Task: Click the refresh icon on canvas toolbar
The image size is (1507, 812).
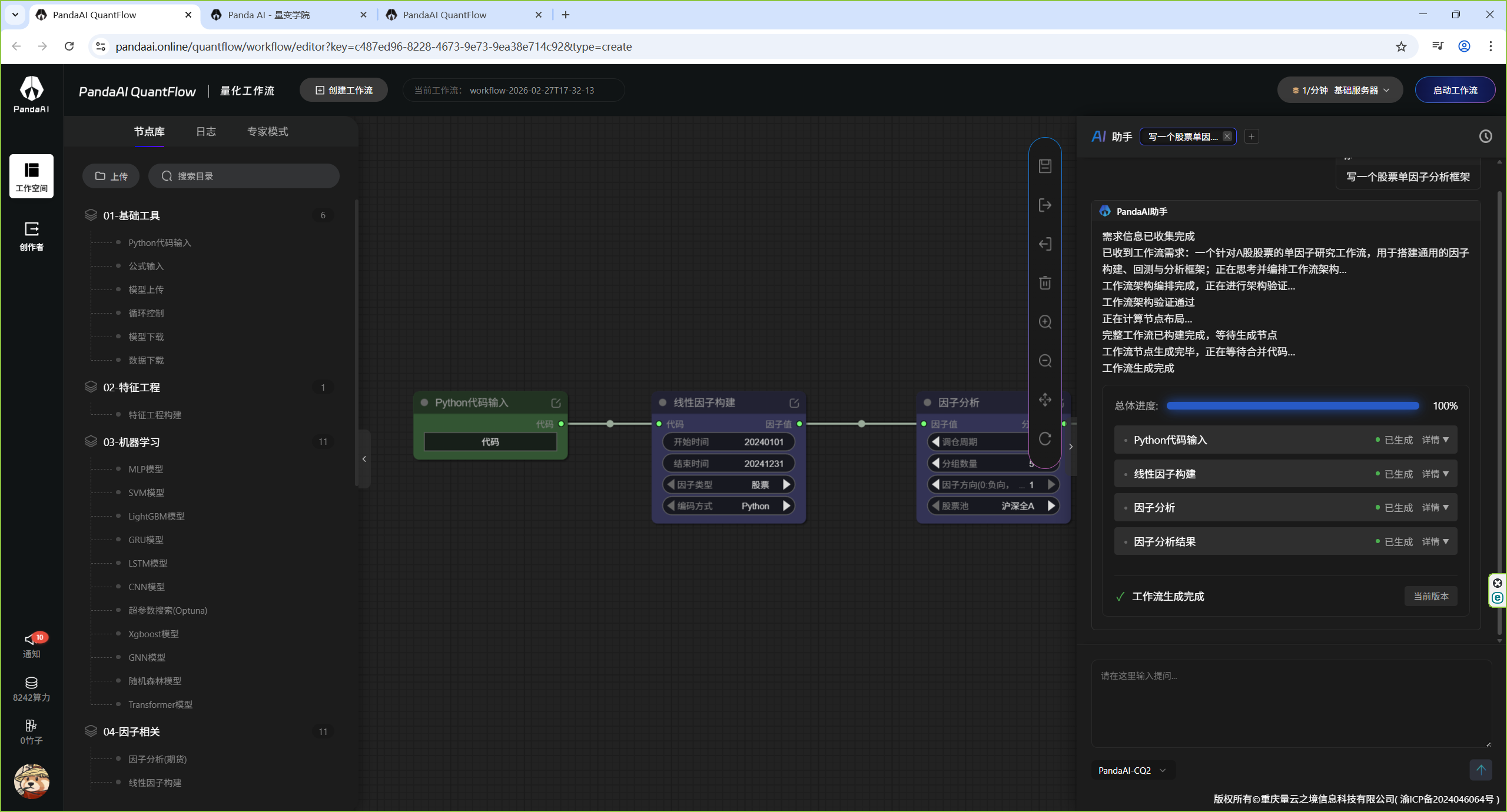Action: (x=1045, y=438)
